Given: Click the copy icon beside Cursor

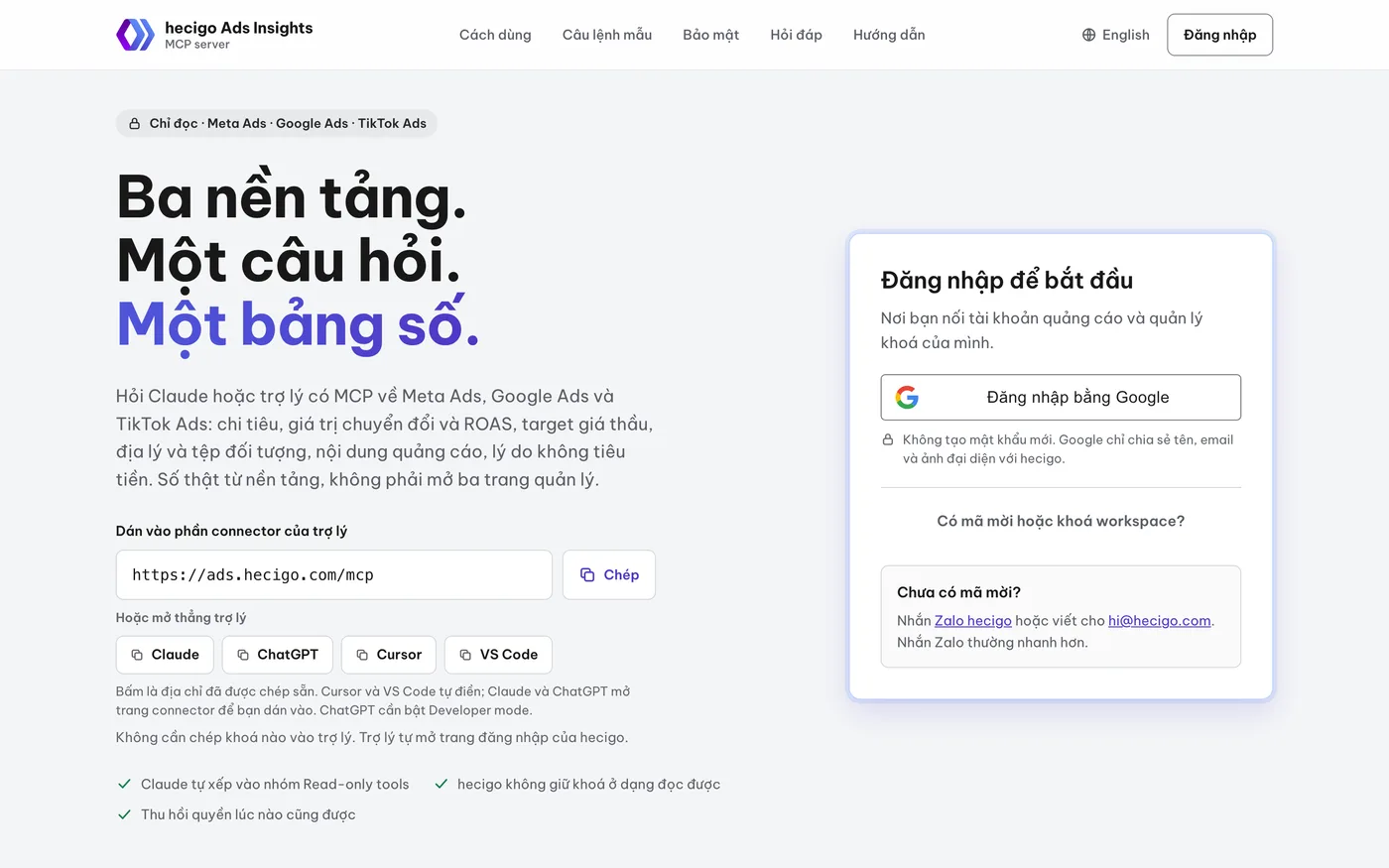Looking at the screenshot, I should coord(362,655).
